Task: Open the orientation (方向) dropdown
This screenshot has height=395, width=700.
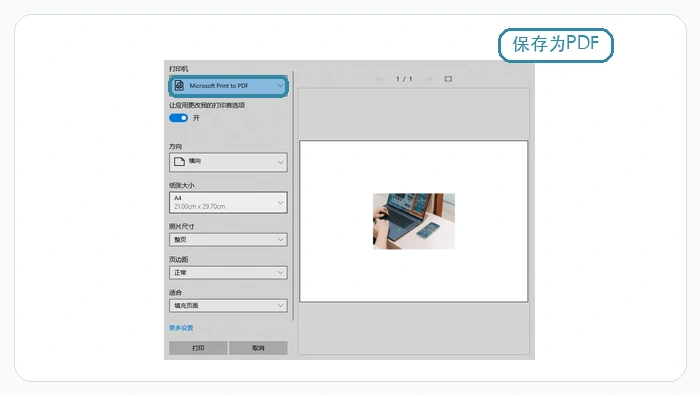Action: (x=228, y=162)
